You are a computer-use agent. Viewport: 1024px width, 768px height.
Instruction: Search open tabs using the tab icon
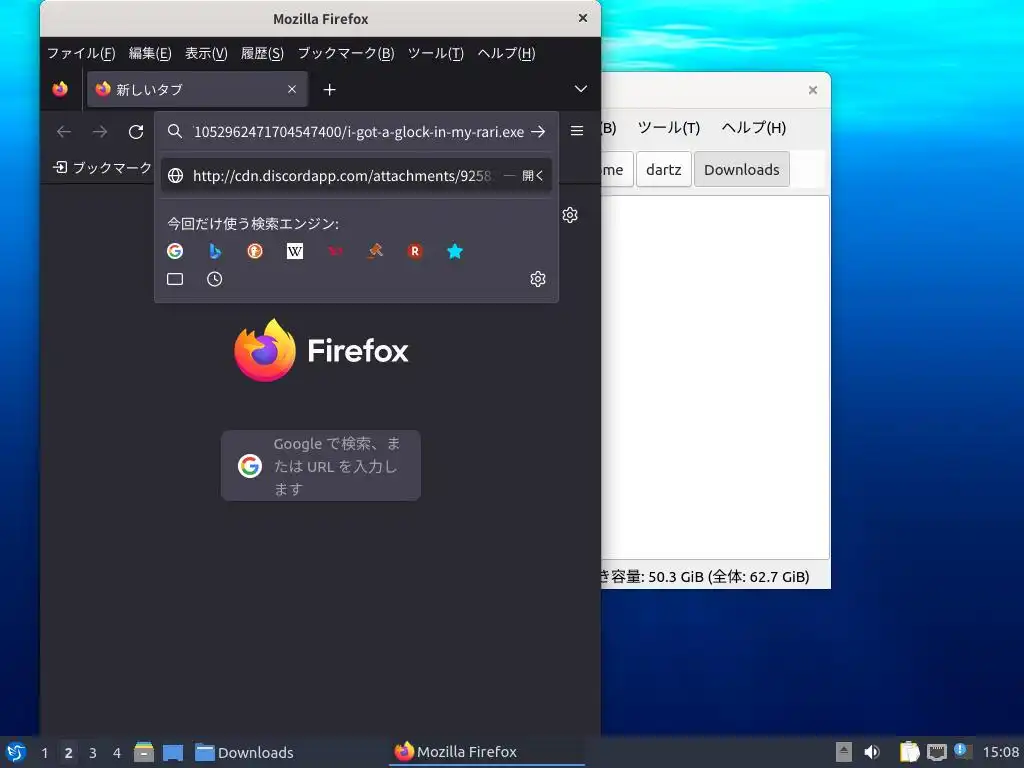coord(175,279)
